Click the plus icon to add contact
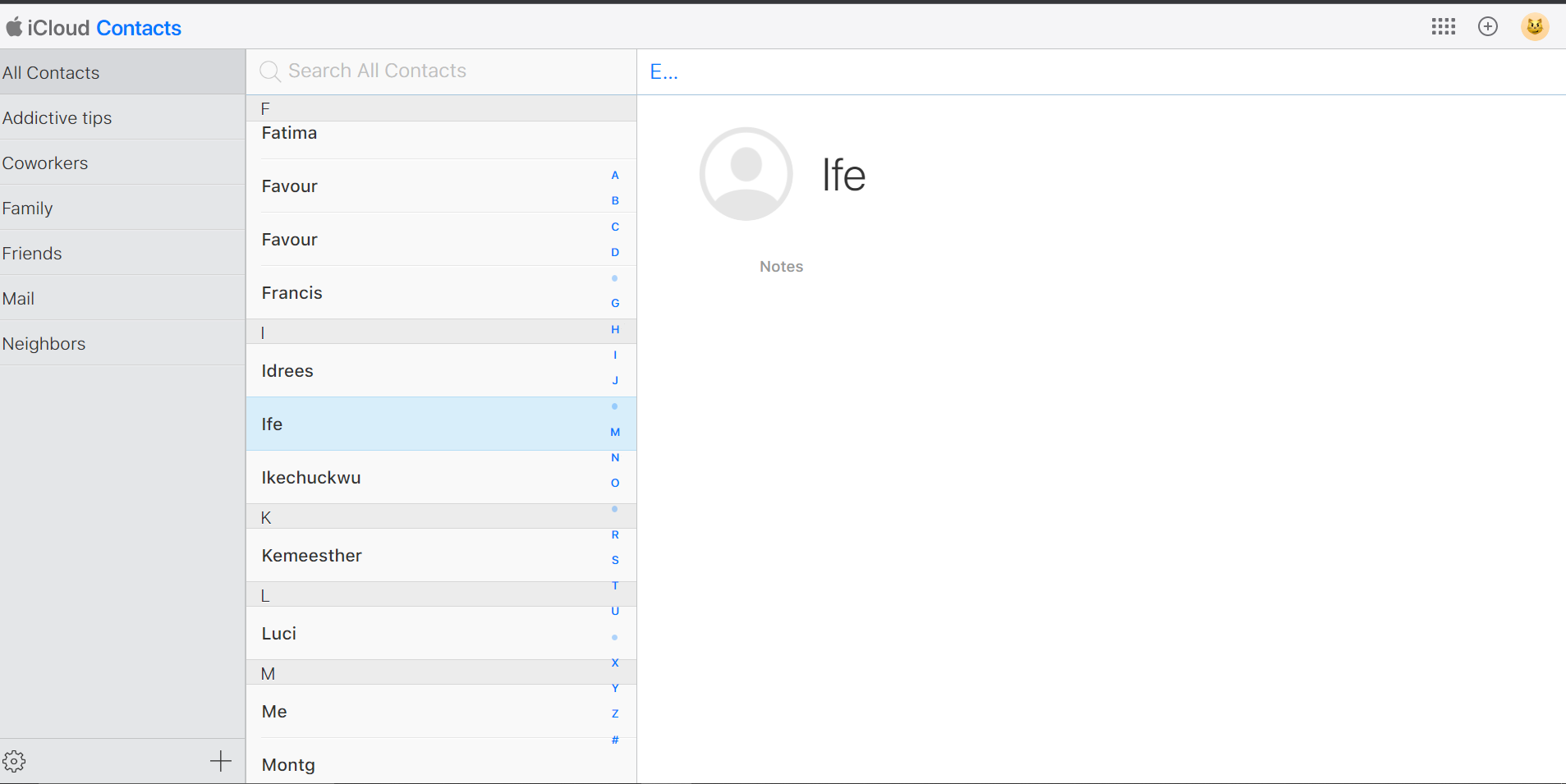1566x784 pixels. tap(220, 761)
